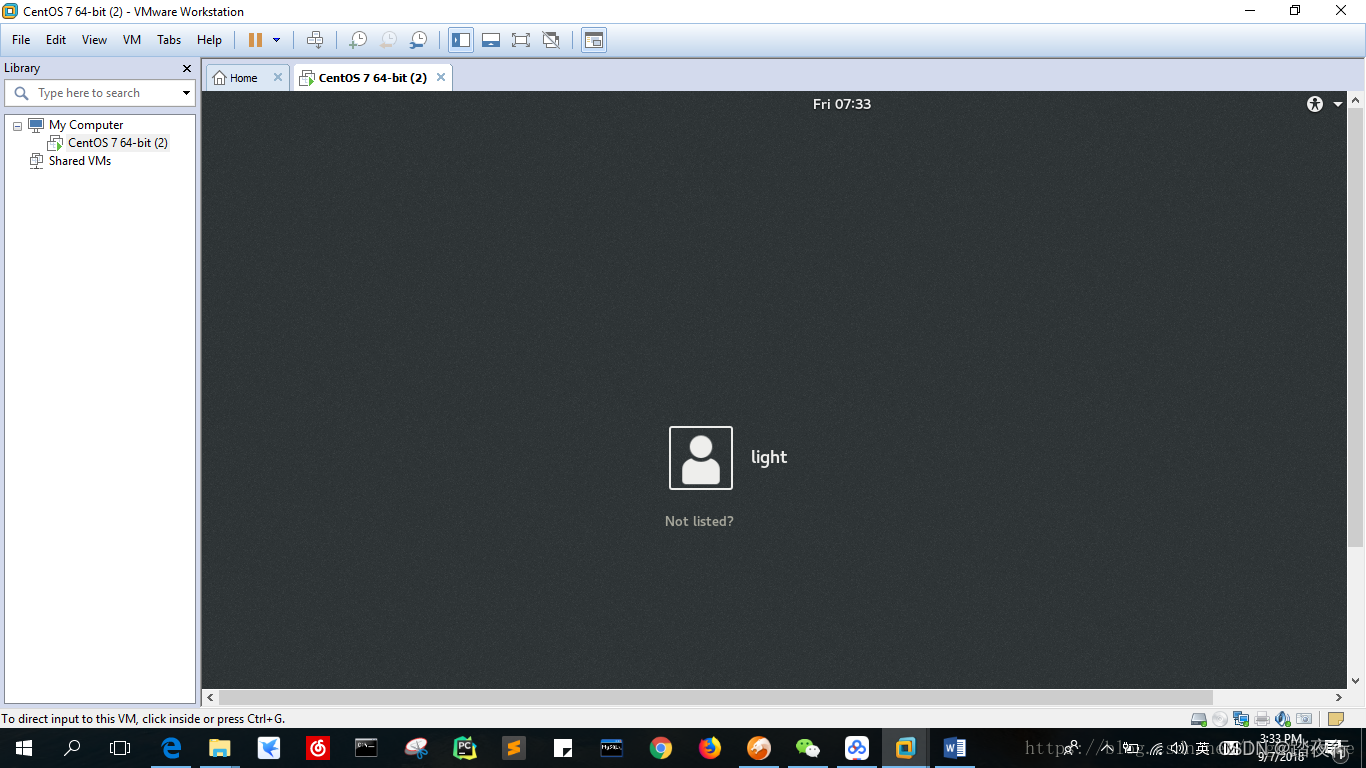Toggle the thumbnail bar view icon
The width and height of the screenshot is (1366, 768).
coord(491,40)
